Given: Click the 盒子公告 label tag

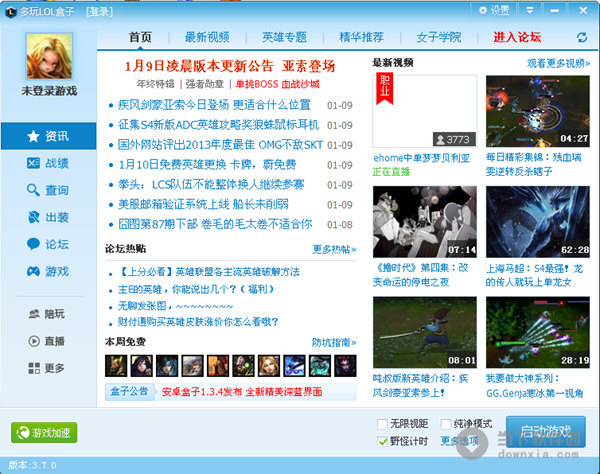Looking at the screenshot, I should pos(129,392).
